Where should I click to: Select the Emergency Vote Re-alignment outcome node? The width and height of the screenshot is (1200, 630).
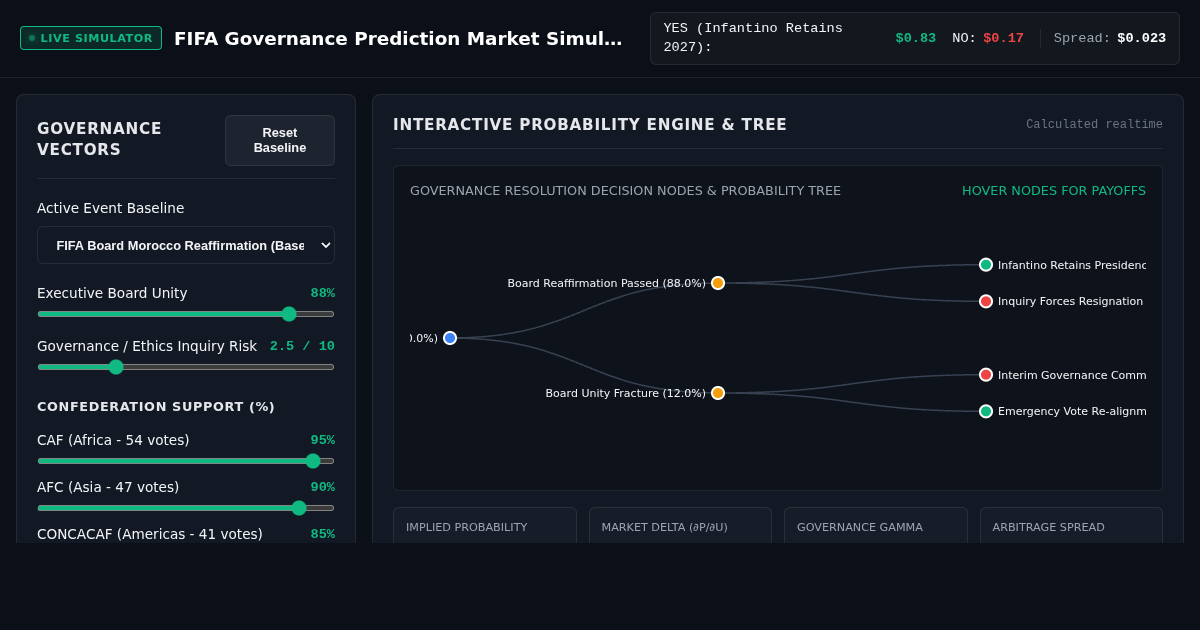pos(986,411)
